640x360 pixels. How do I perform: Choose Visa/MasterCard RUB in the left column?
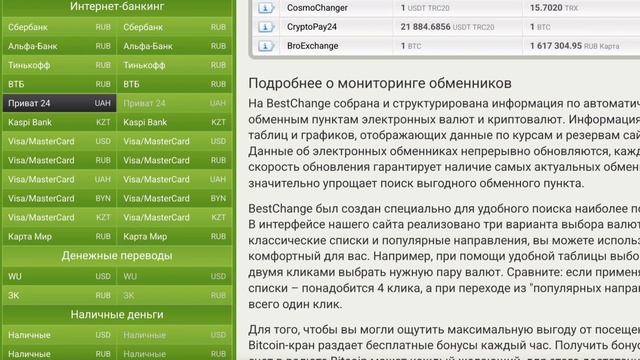60,160
